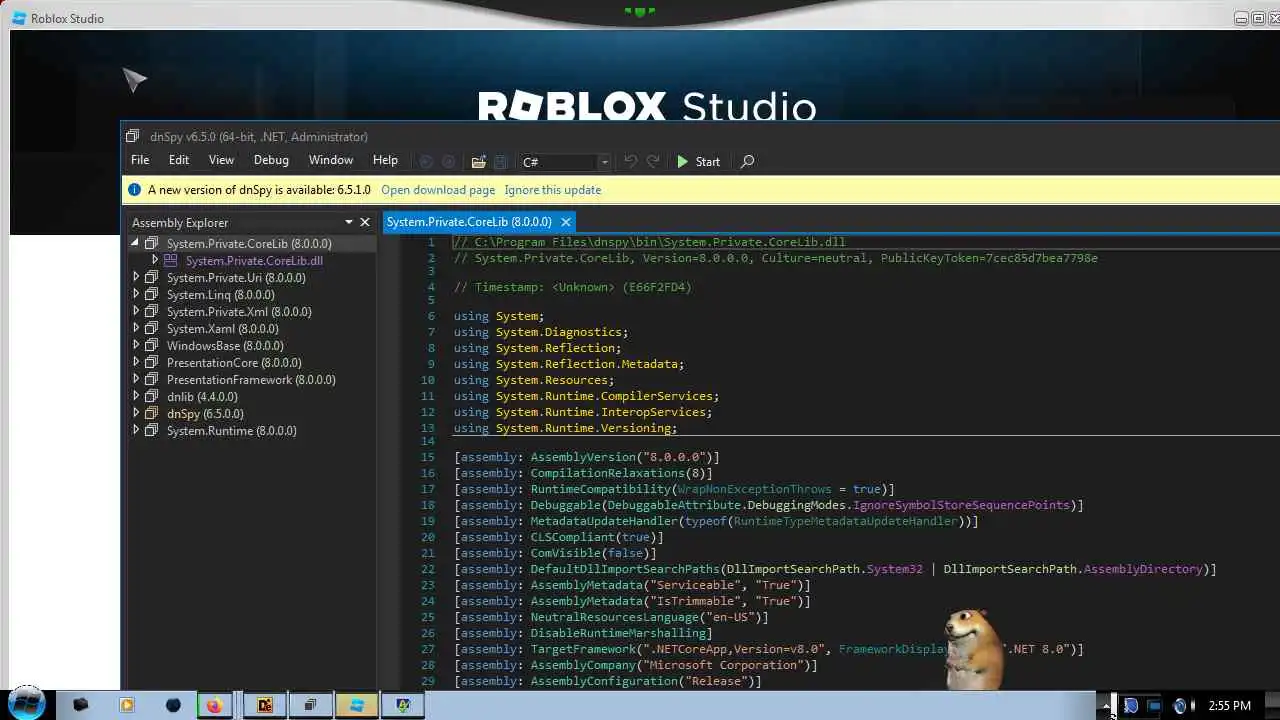Close the Assembly Explorer panel
Image resolution: width=1280 pixels, height=720 pixels.
(x=365, y=222)
